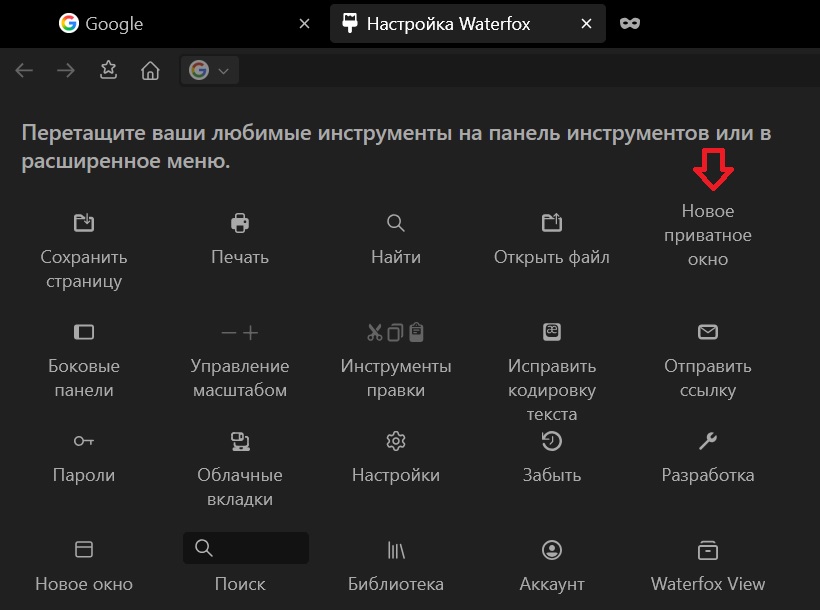Select the Settings (Настройки) gear icon
820x610 pixels.
point(396,441)
